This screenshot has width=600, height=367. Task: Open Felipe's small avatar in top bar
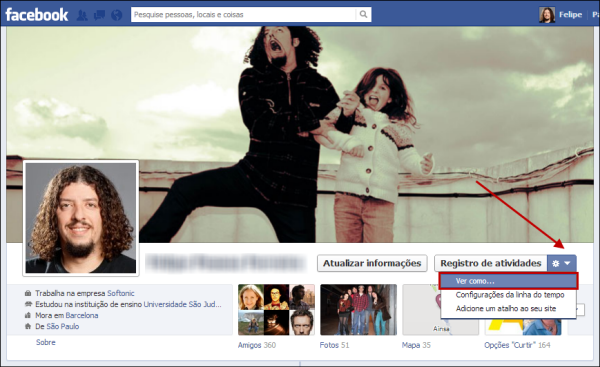547,15
